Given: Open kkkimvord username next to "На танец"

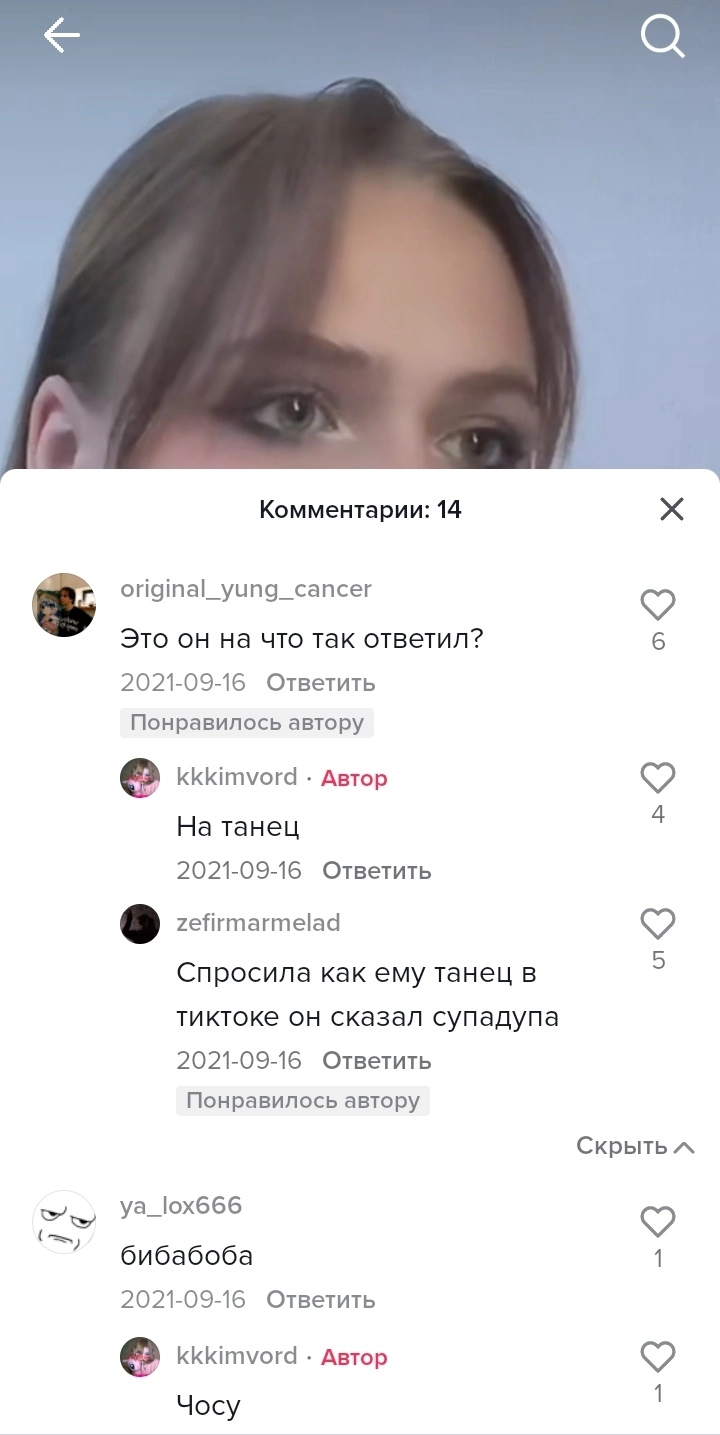Looking at the screenshot, I should (237, 777).
